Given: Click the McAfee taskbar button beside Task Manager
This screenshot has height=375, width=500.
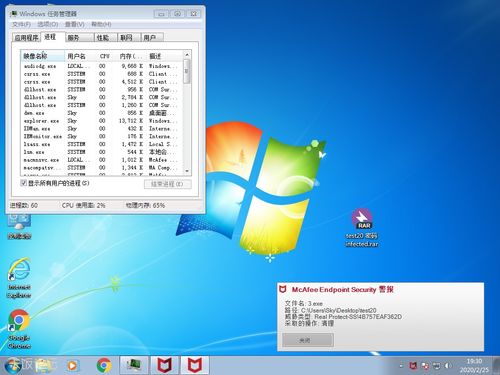Looking at the screenshot, I should pyautogui.click(x=164, y=365).
